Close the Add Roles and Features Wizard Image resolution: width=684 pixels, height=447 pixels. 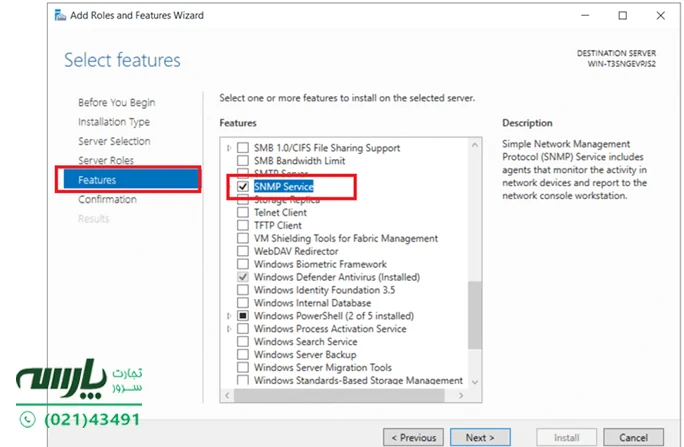660,15
